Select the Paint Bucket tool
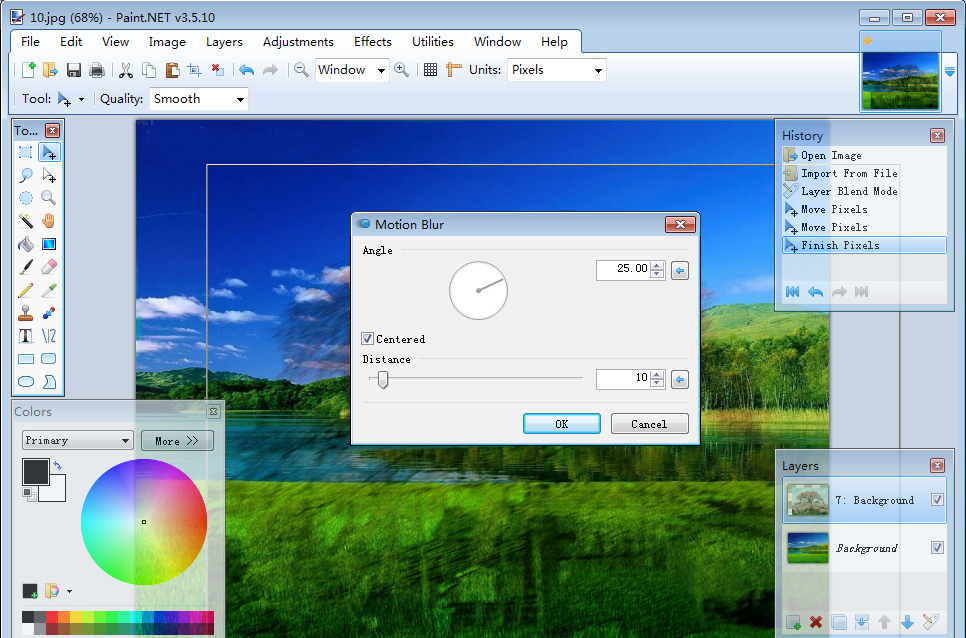Screen dimensions: 966x638 26,244
